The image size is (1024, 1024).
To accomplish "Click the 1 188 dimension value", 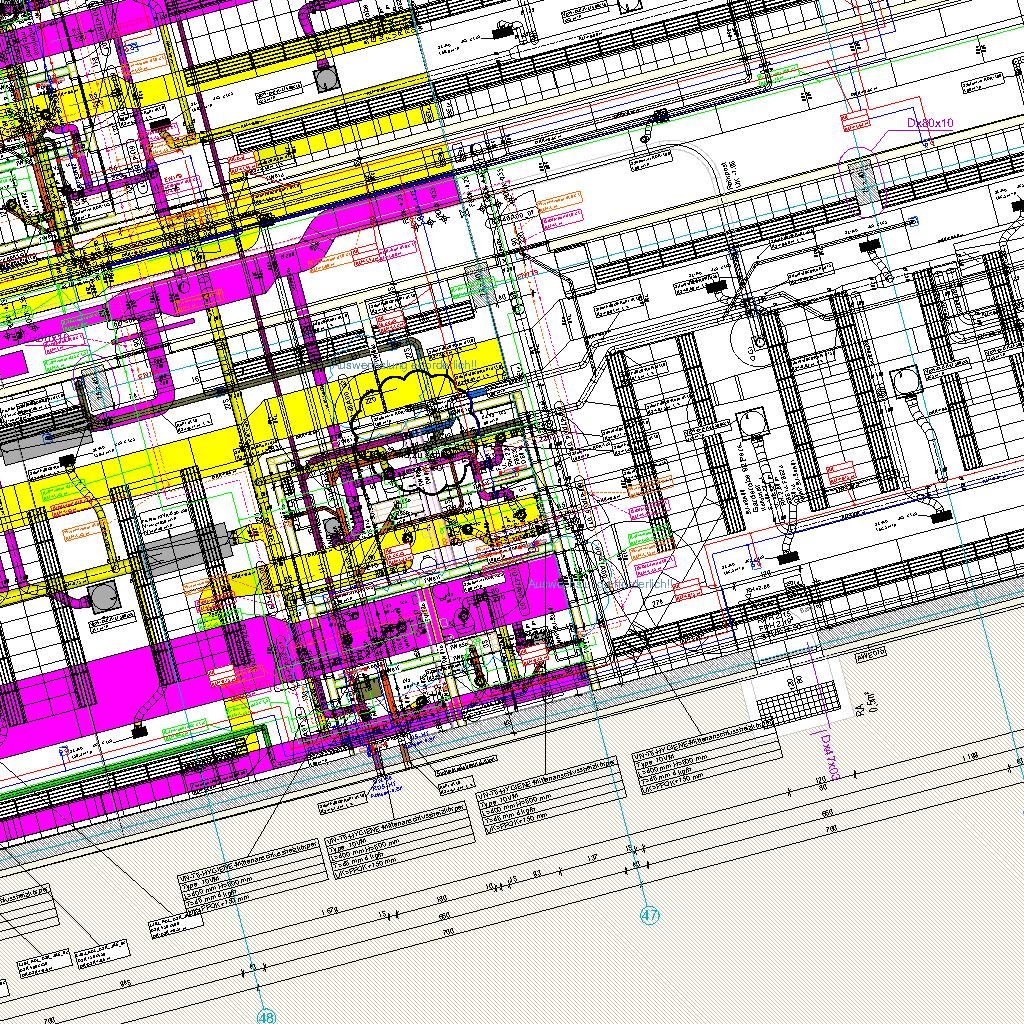I will 967,759.
